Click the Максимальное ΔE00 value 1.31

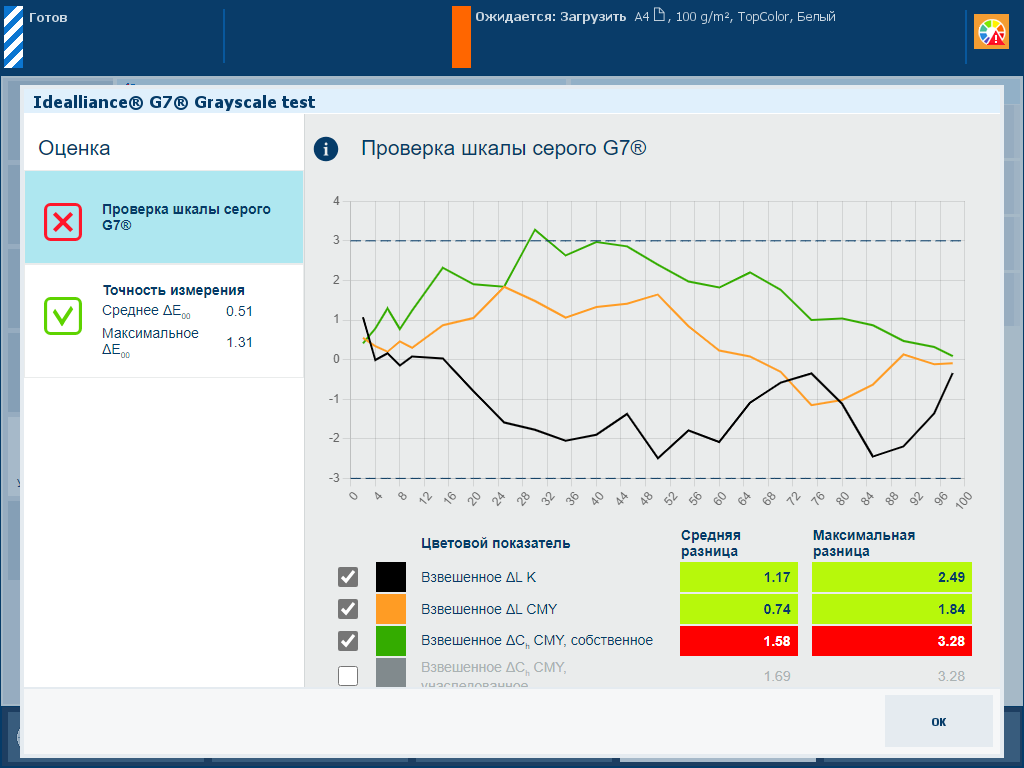239,342
